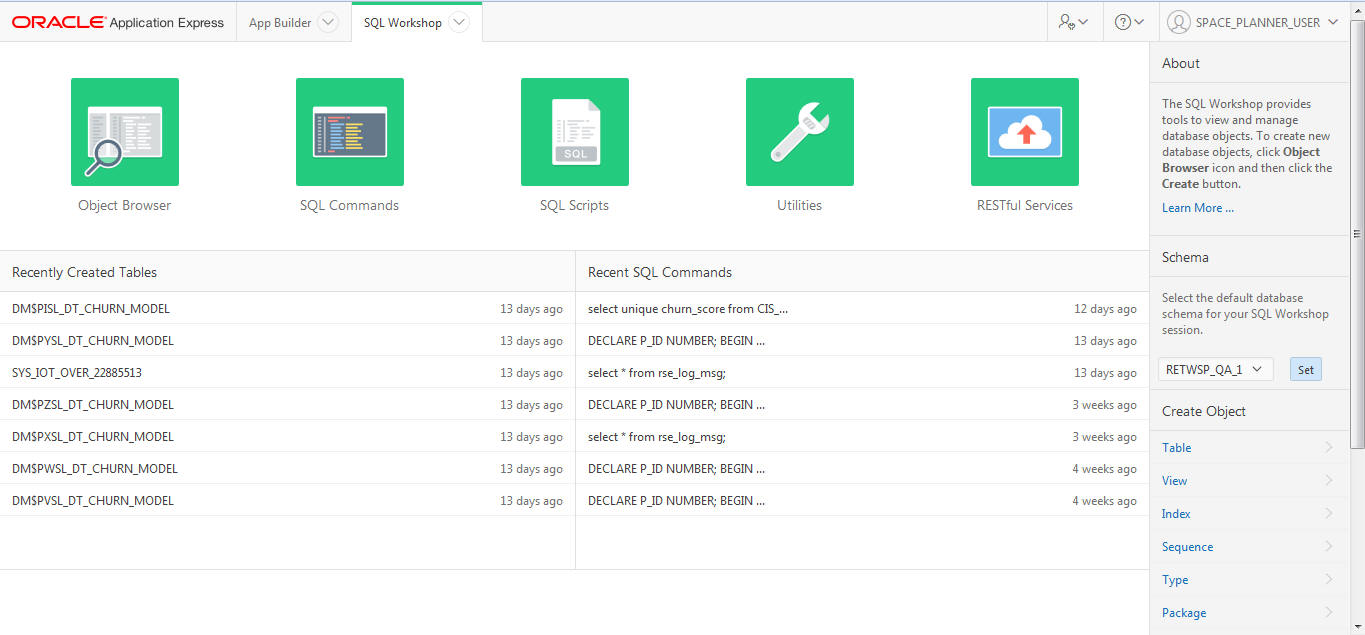Image resolution: width=1365 pixels, height=635 pixels.
Task: Expand the SQL Workshop dropdown arrow
Action: point(458,23)
